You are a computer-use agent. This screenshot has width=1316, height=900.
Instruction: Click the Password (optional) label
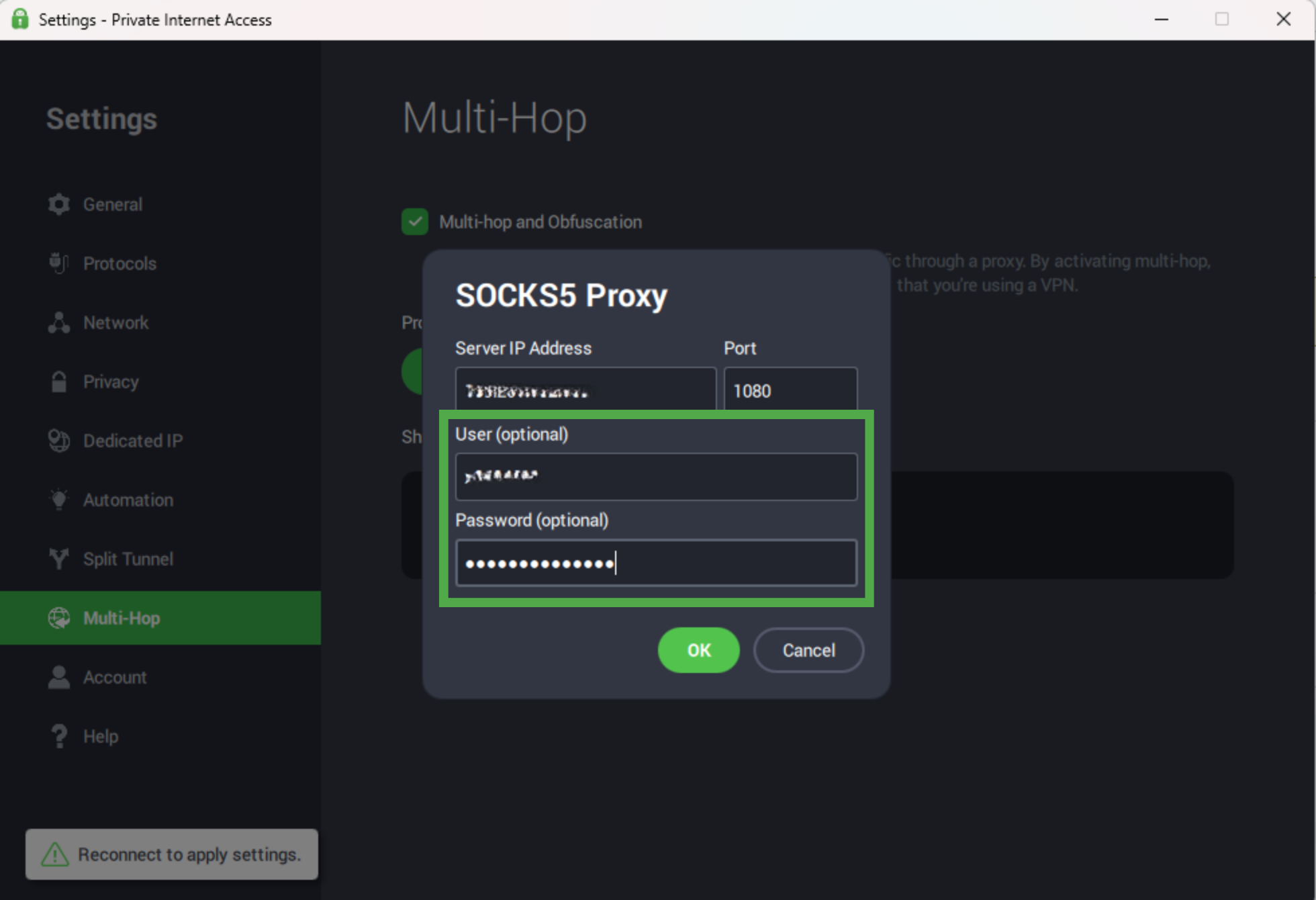tap(532, 521)
